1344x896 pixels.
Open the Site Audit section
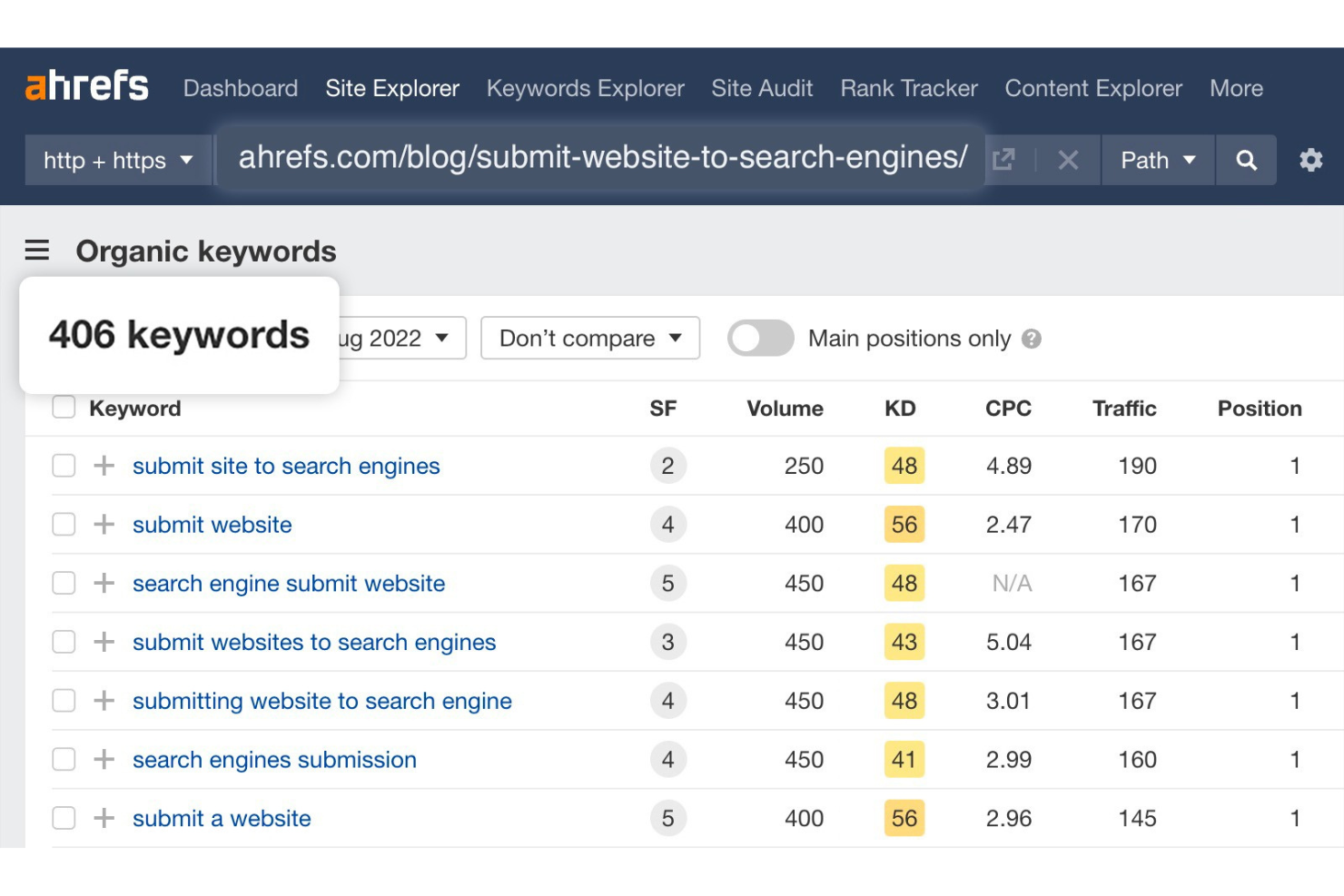click(762, 88)
